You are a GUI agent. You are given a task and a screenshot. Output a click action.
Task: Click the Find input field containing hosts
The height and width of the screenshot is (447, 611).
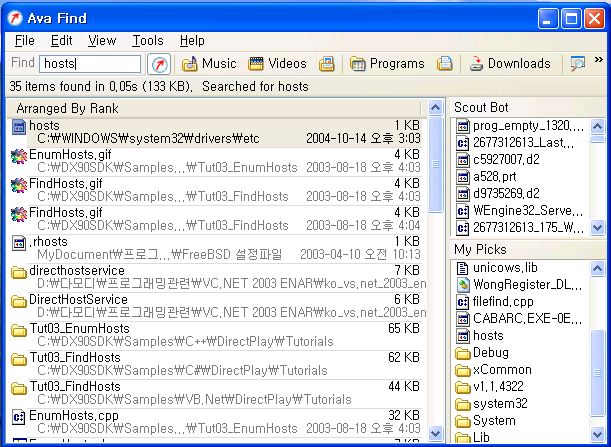click(x=90, y=64)
